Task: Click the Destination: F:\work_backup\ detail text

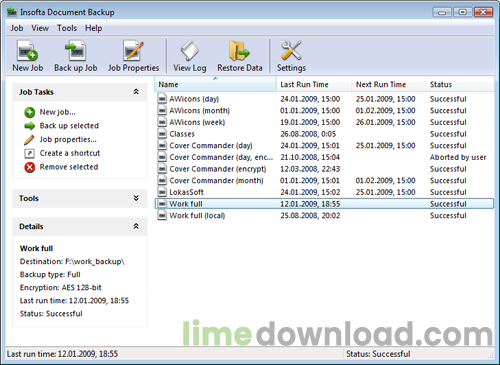Action: pyautogui.click(x=72, y=262)
